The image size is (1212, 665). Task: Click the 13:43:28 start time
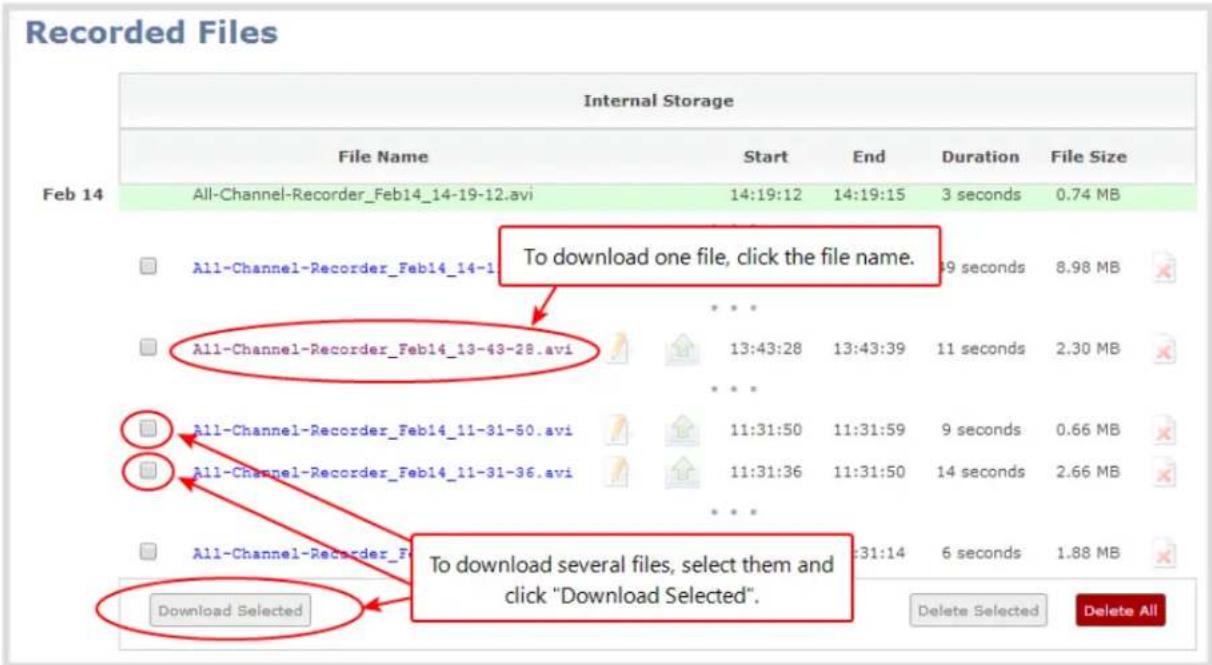pos(766,349)
